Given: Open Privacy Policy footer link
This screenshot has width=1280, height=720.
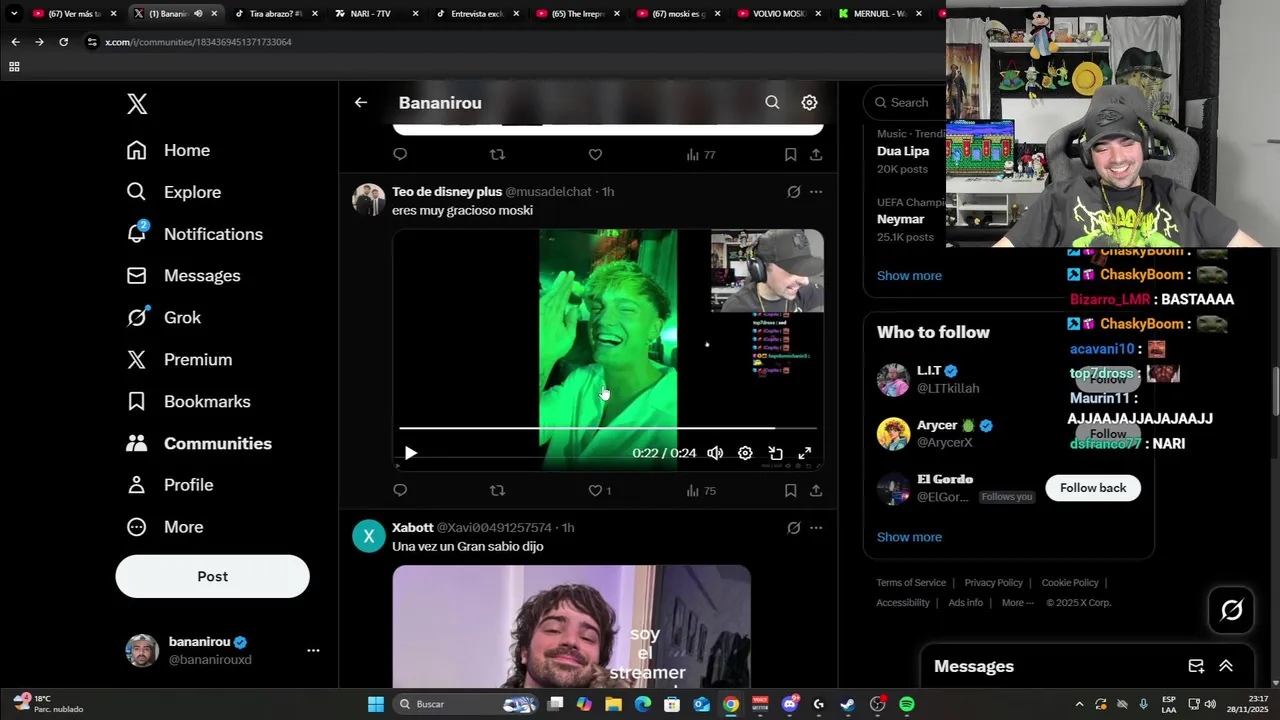Looking at the screenshot, I should (x=993, y=583).
